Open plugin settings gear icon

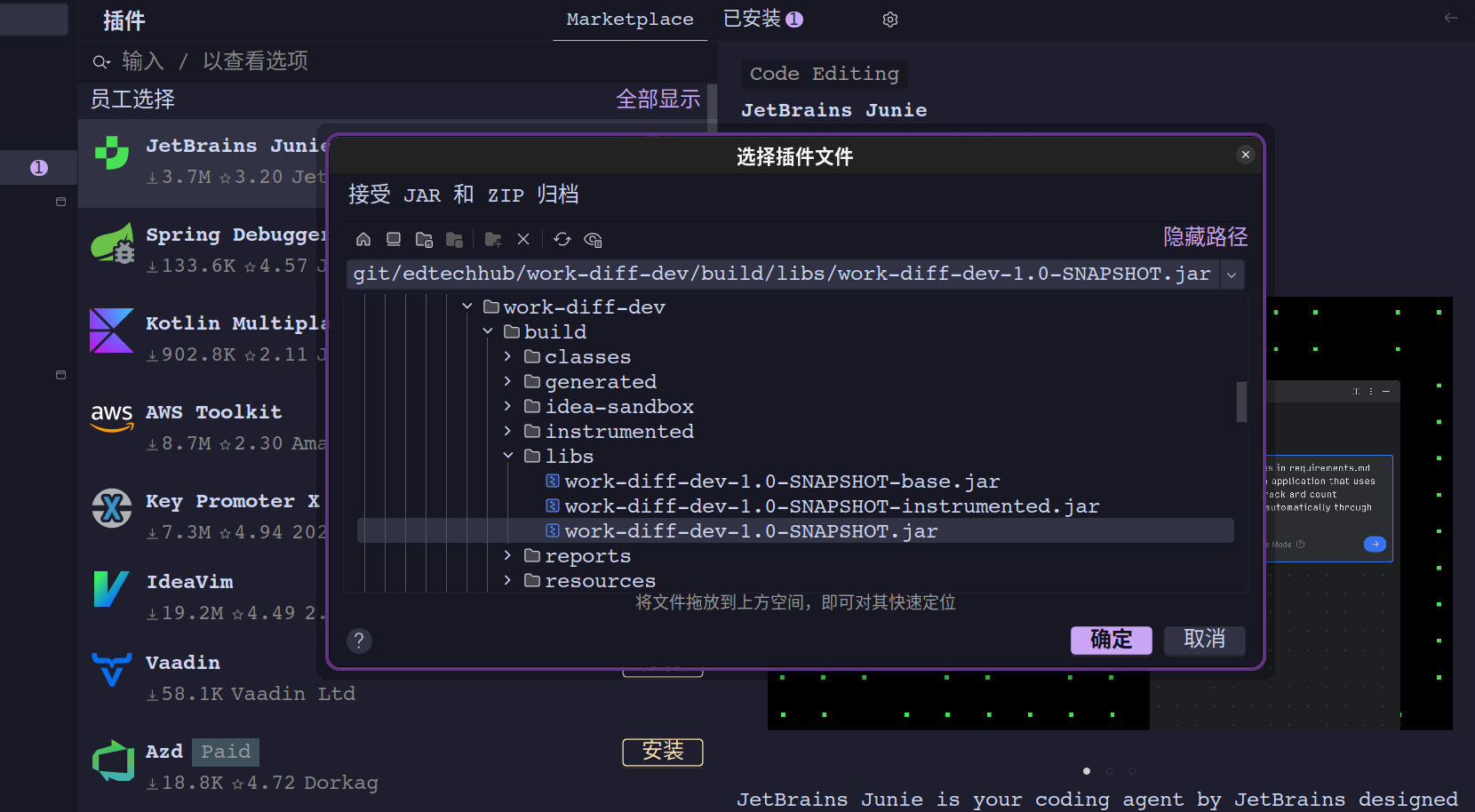(x=890, y=20)
